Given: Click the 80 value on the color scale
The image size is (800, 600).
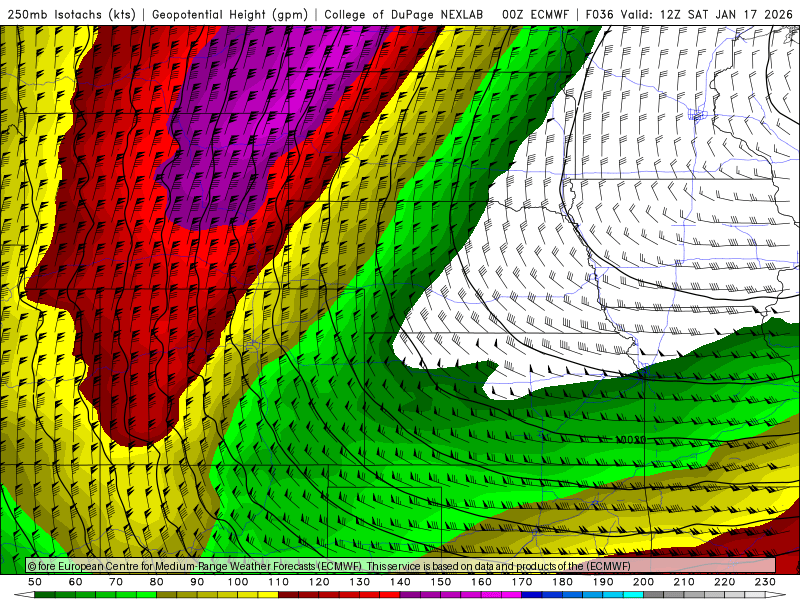Looking at the screenshot, I should 157,582.
